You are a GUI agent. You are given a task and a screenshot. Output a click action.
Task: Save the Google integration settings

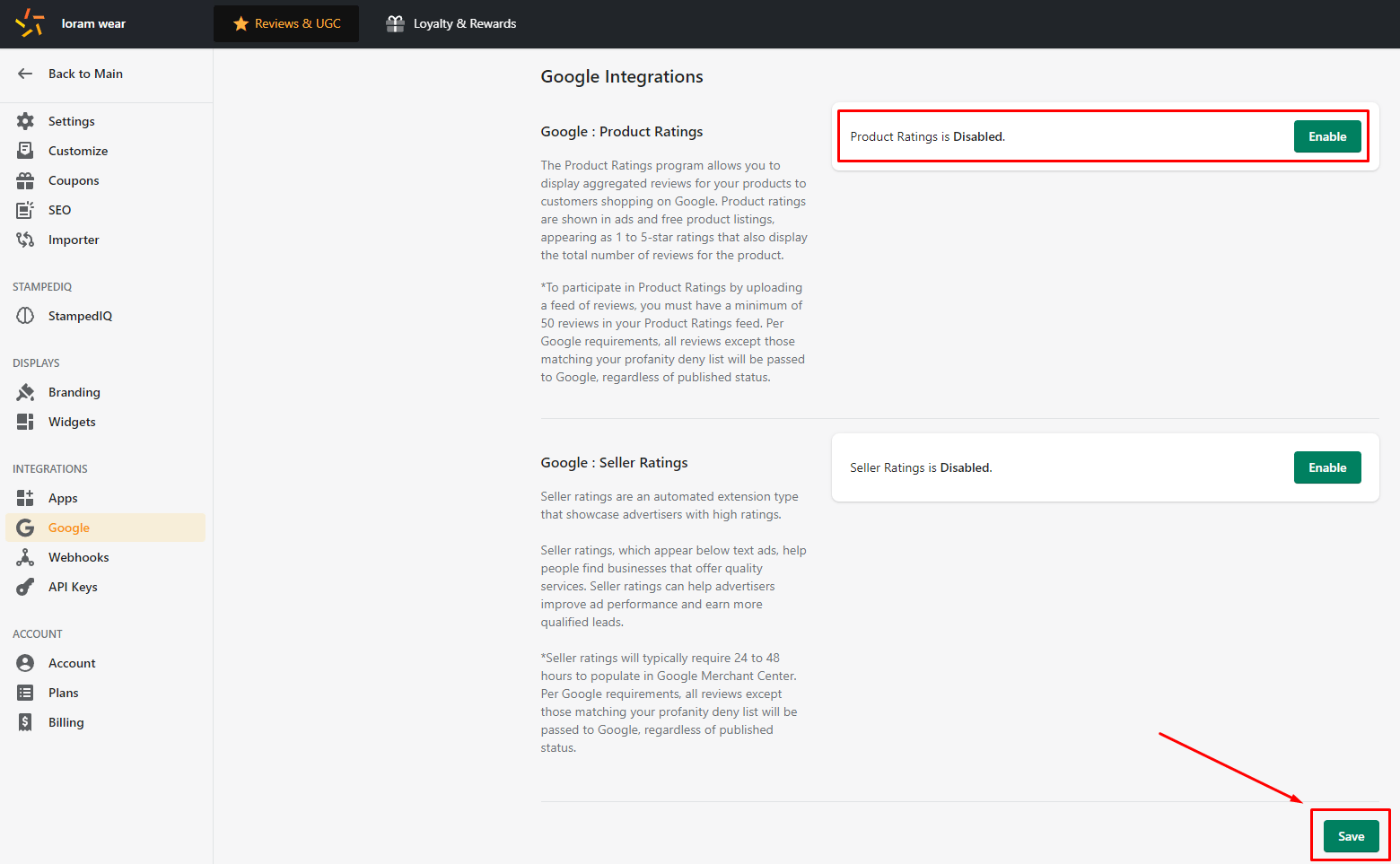[1351, 836]
